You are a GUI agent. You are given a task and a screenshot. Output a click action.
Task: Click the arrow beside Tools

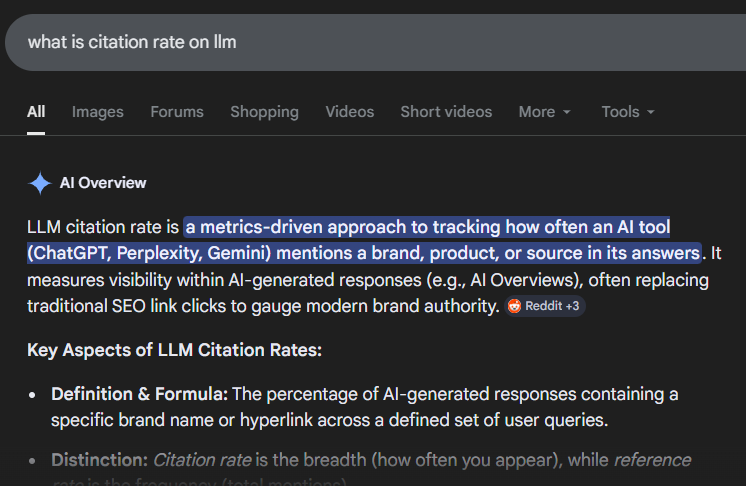651,113
